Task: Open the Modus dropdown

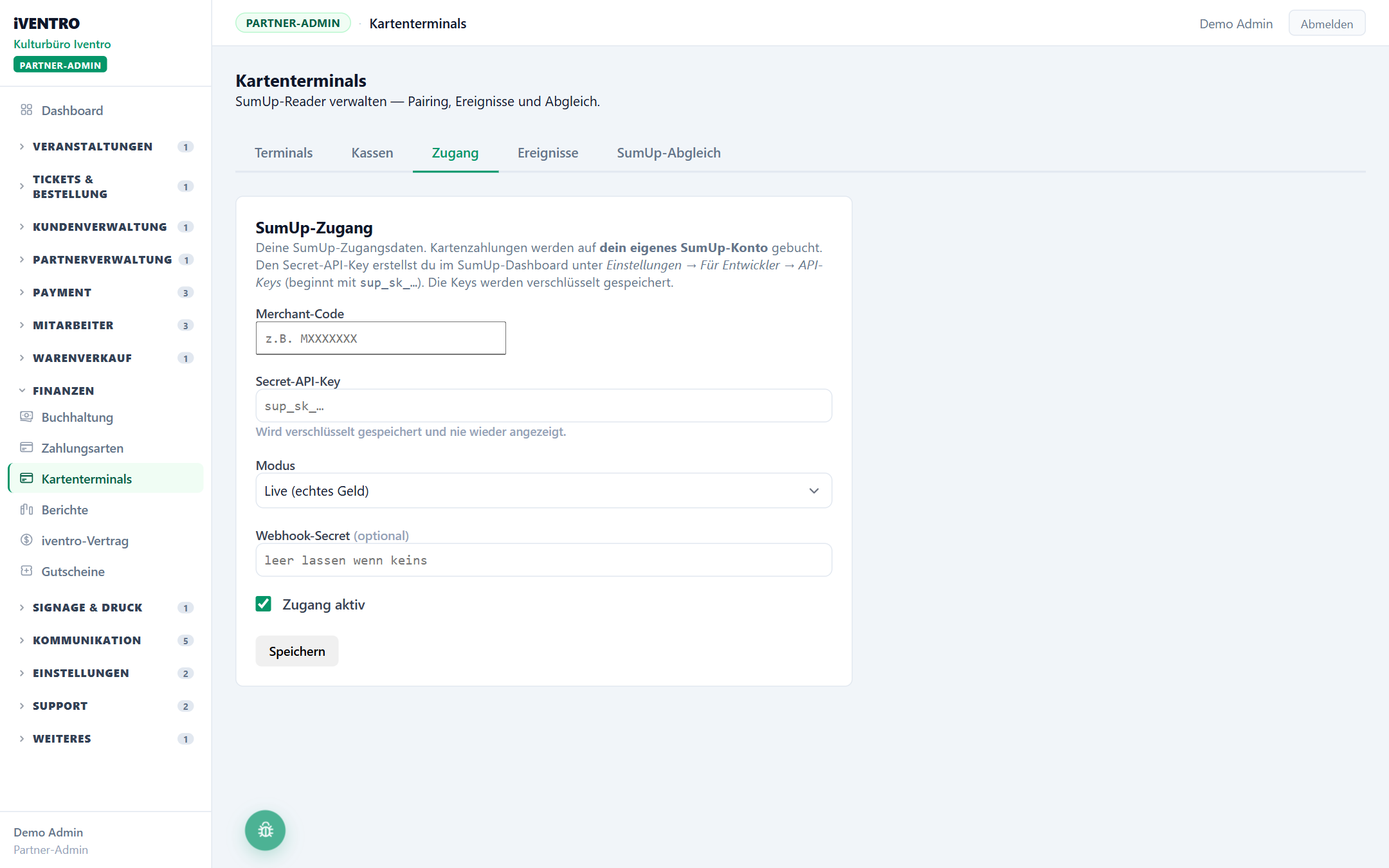Action: pyautogui.click(x=544, y=491)
